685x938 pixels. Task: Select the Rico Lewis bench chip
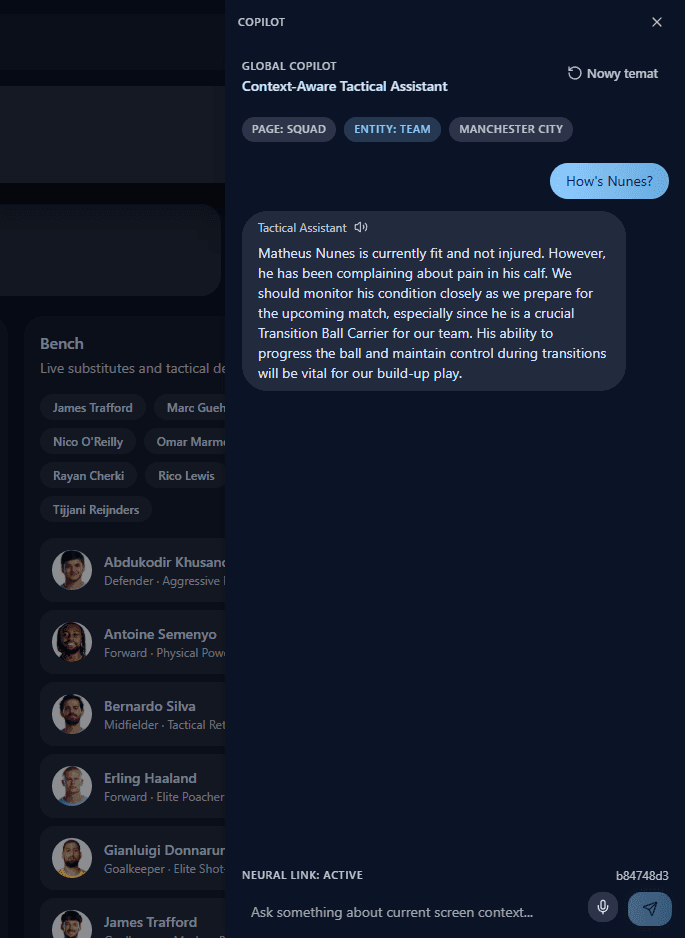(x=185, y=476)
